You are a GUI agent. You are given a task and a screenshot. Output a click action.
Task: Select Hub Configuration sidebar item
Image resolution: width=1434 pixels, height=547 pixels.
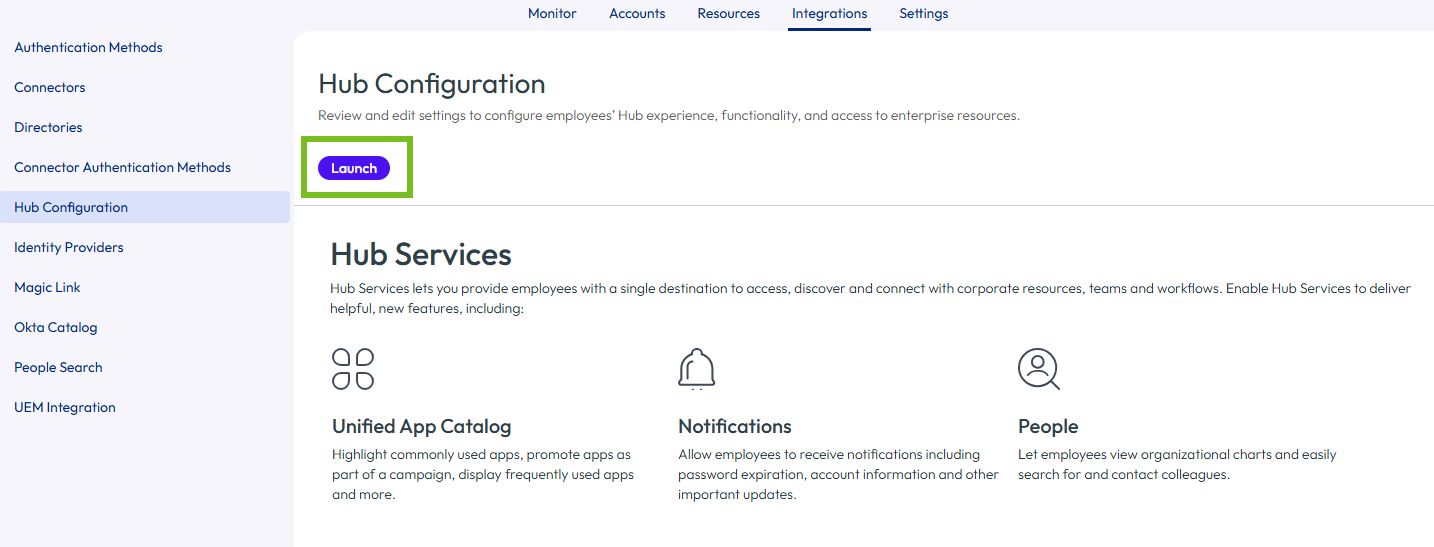tap(145, 207)
